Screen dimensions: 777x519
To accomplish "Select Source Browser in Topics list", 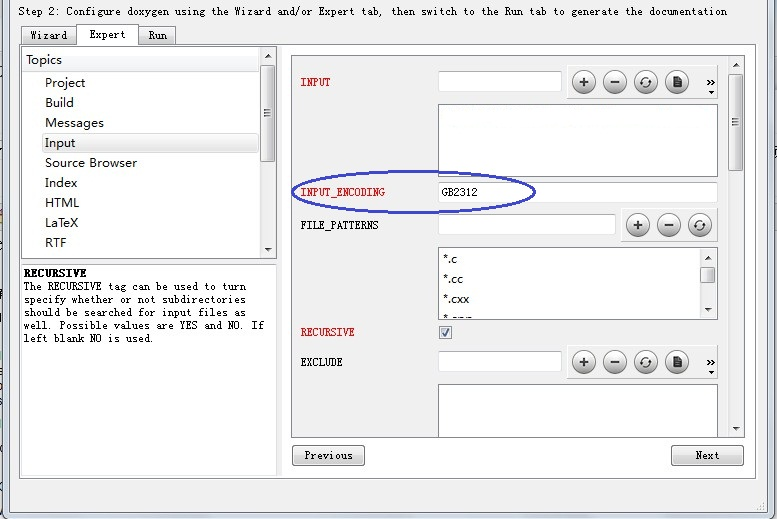I will pyautogui.click(x=91, y=163).
